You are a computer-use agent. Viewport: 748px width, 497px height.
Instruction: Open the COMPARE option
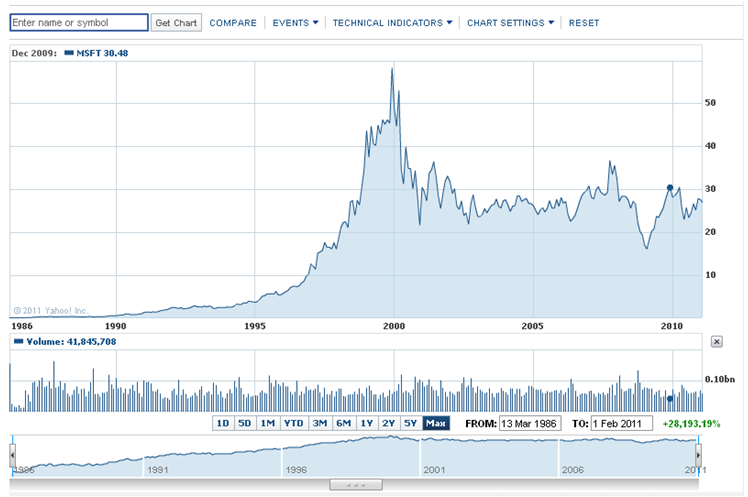(233, 23)
